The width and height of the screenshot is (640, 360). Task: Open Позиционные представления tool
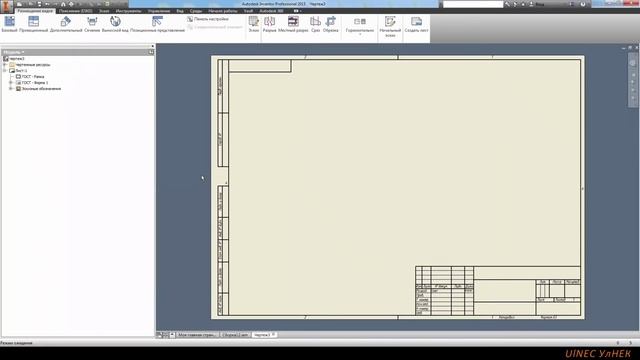157,24
